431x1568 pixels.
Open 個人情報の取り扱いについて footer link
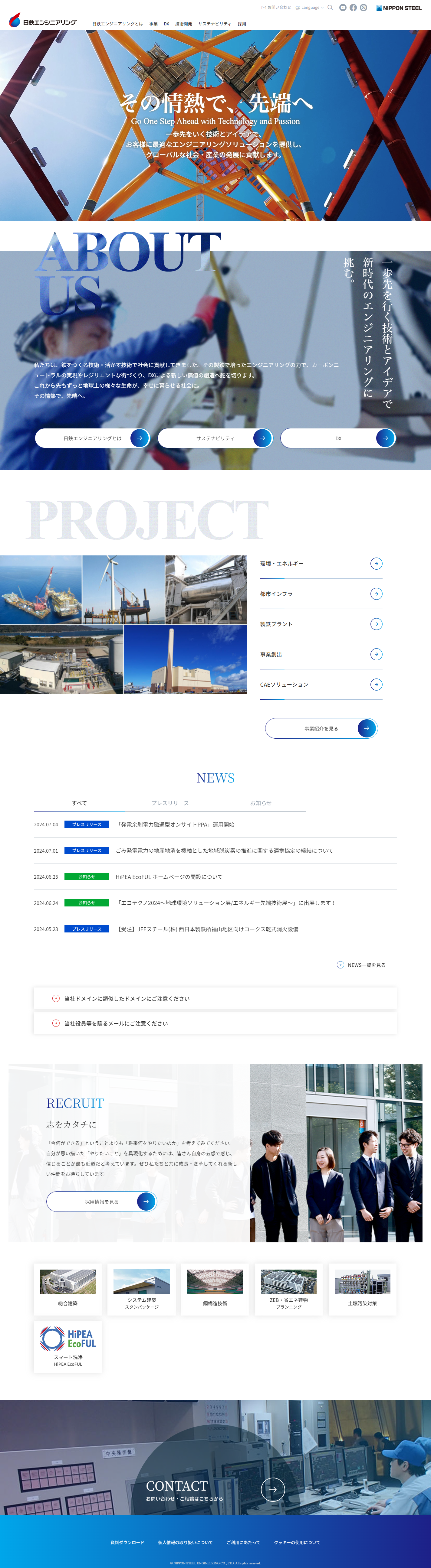tap(185, 1542)
